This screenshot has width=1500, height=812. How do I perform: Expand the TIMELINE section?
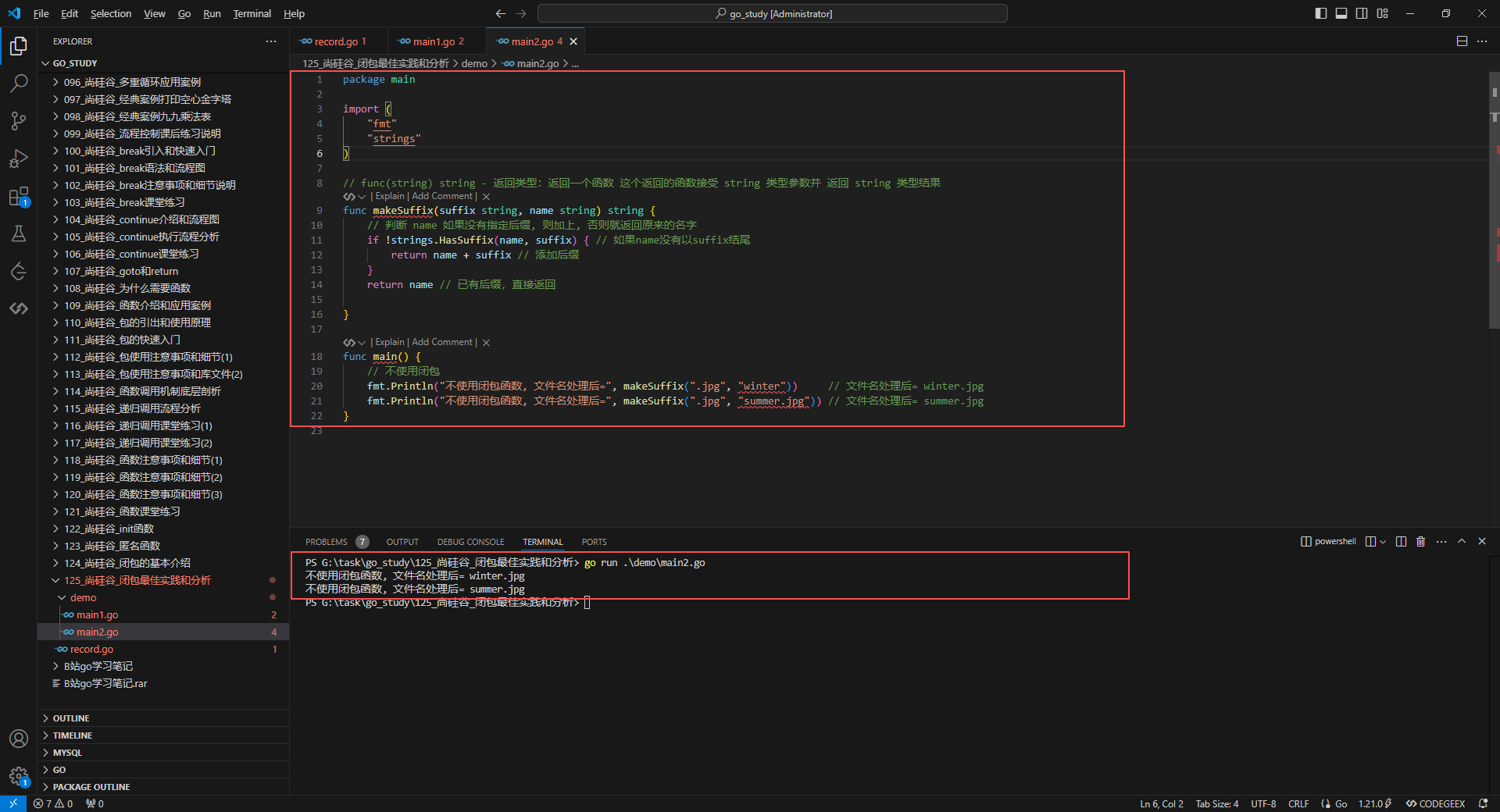(x=164, y=735)
